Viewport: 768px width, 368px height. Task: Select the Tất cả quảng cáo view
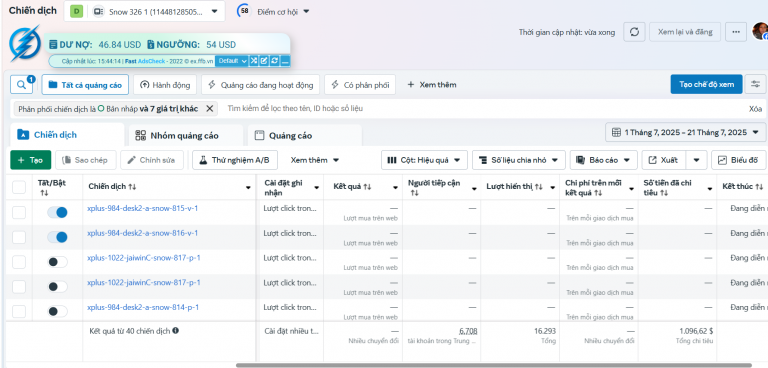[x=85, y=85]
